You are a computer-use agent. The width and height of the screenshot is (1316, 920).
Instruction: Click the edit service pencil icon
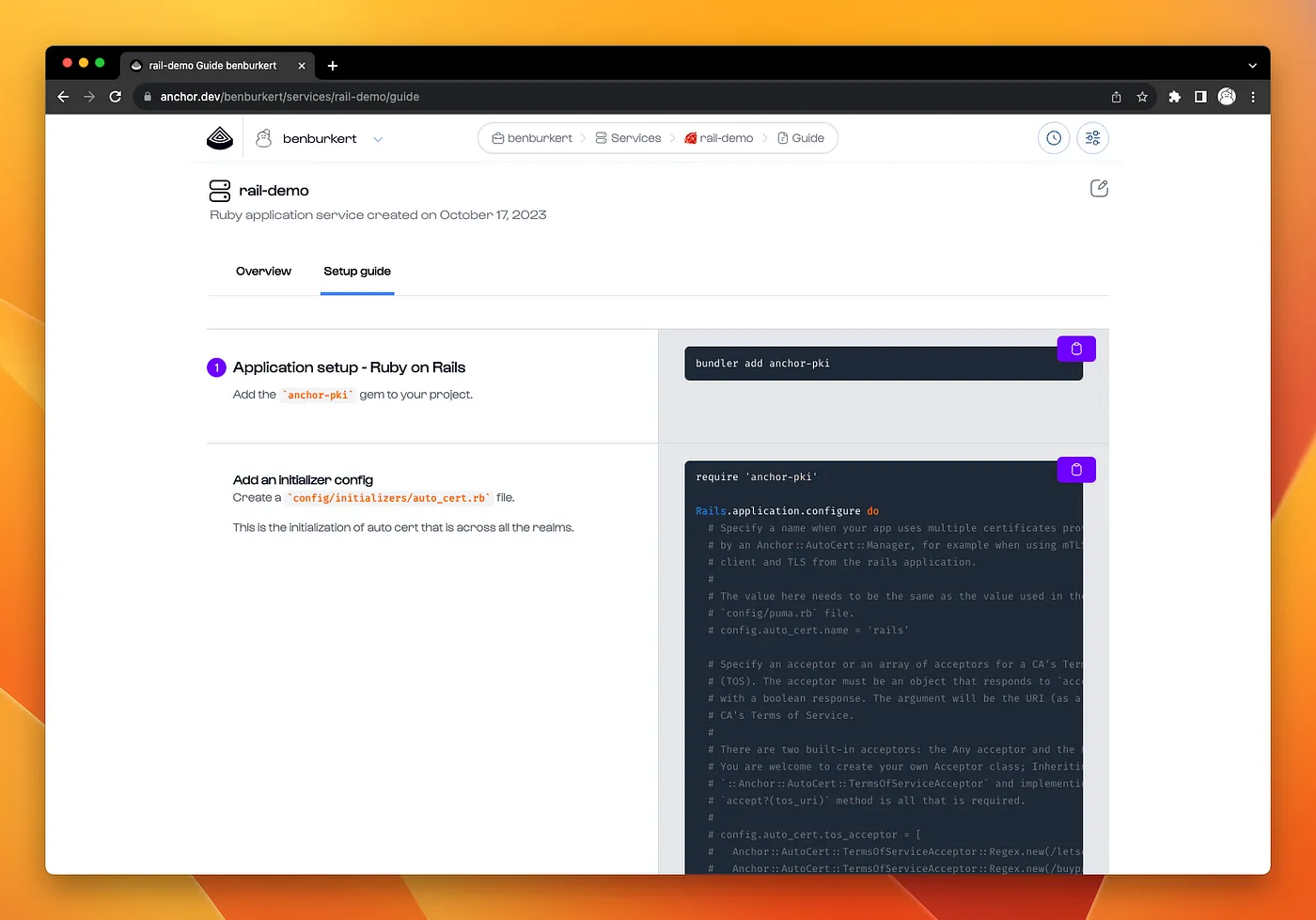tap(1099, 189)
